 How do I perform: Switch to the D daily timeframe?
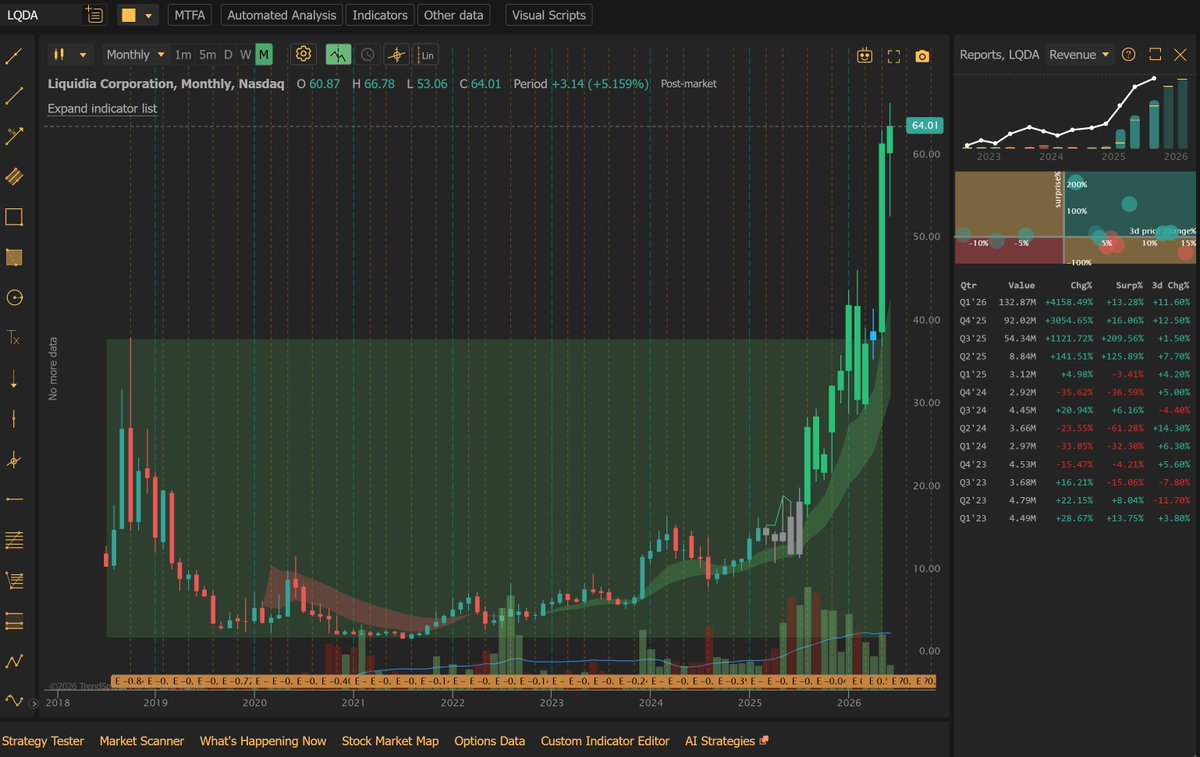[x=228, y=55]
